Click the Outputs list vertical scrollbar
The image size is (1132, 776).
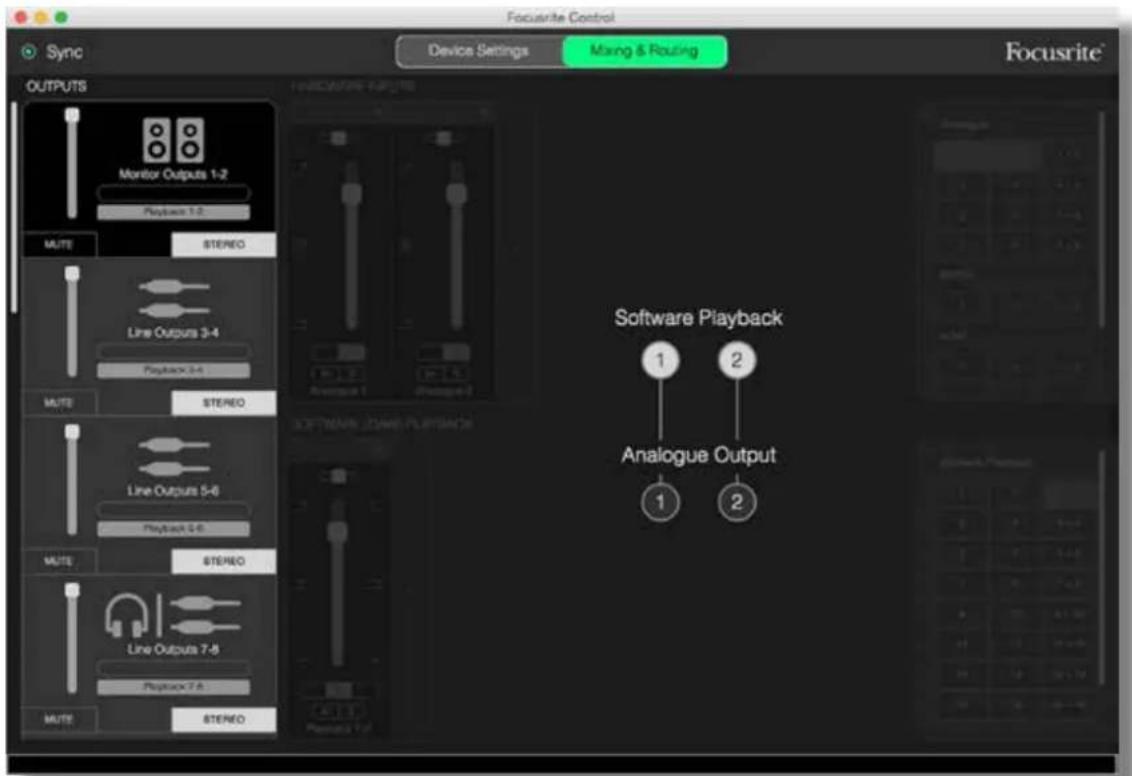pyautogui.click(x=14, y=207)
